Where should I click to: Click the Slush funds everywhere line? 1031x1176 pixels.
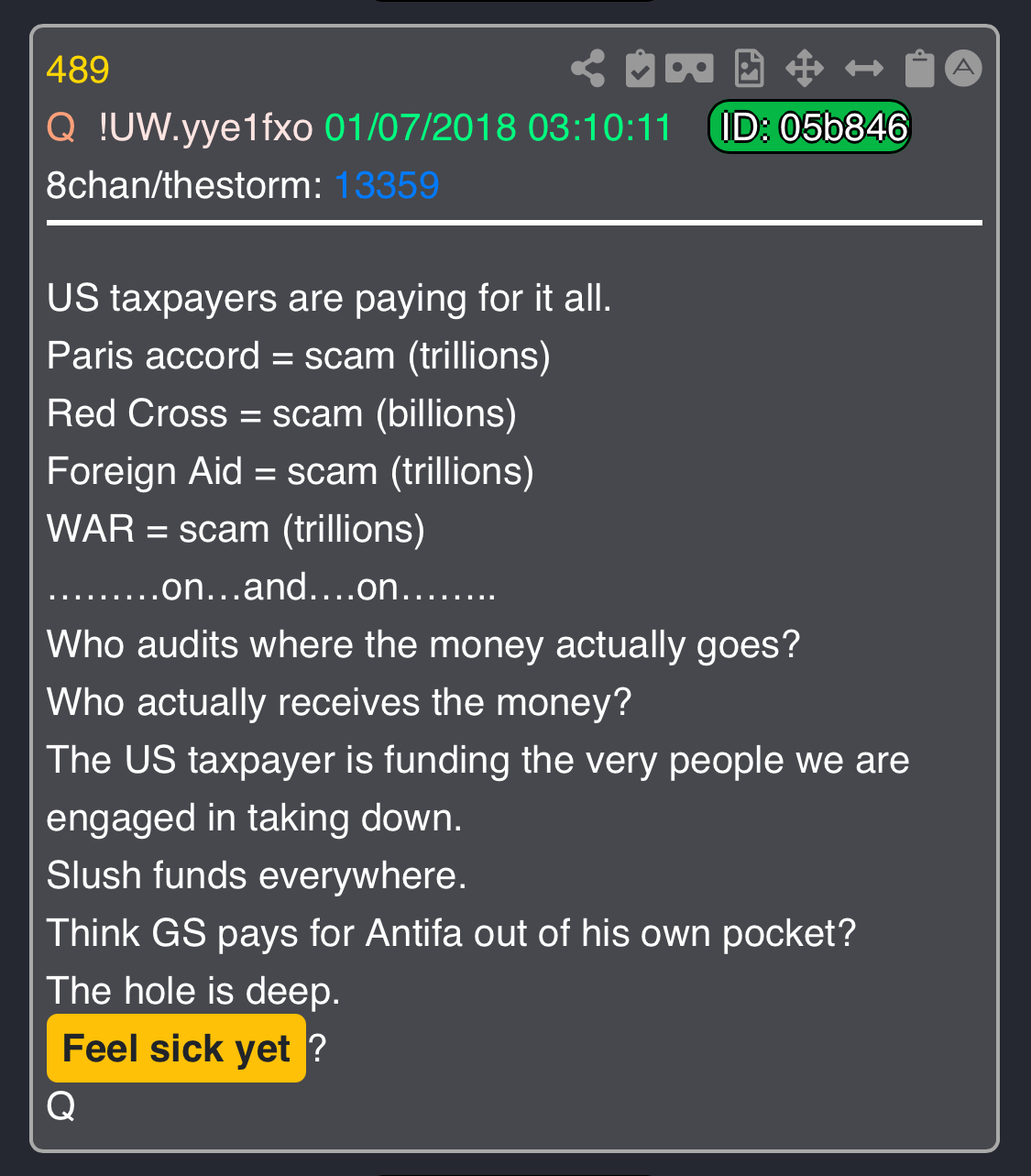pos(257,875)
